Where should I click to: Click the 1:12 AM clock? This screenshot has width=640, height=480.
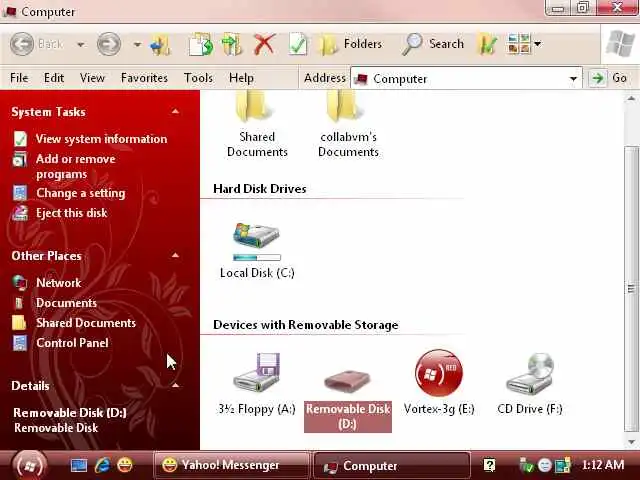pyautogui.click(x=603, y=464)
